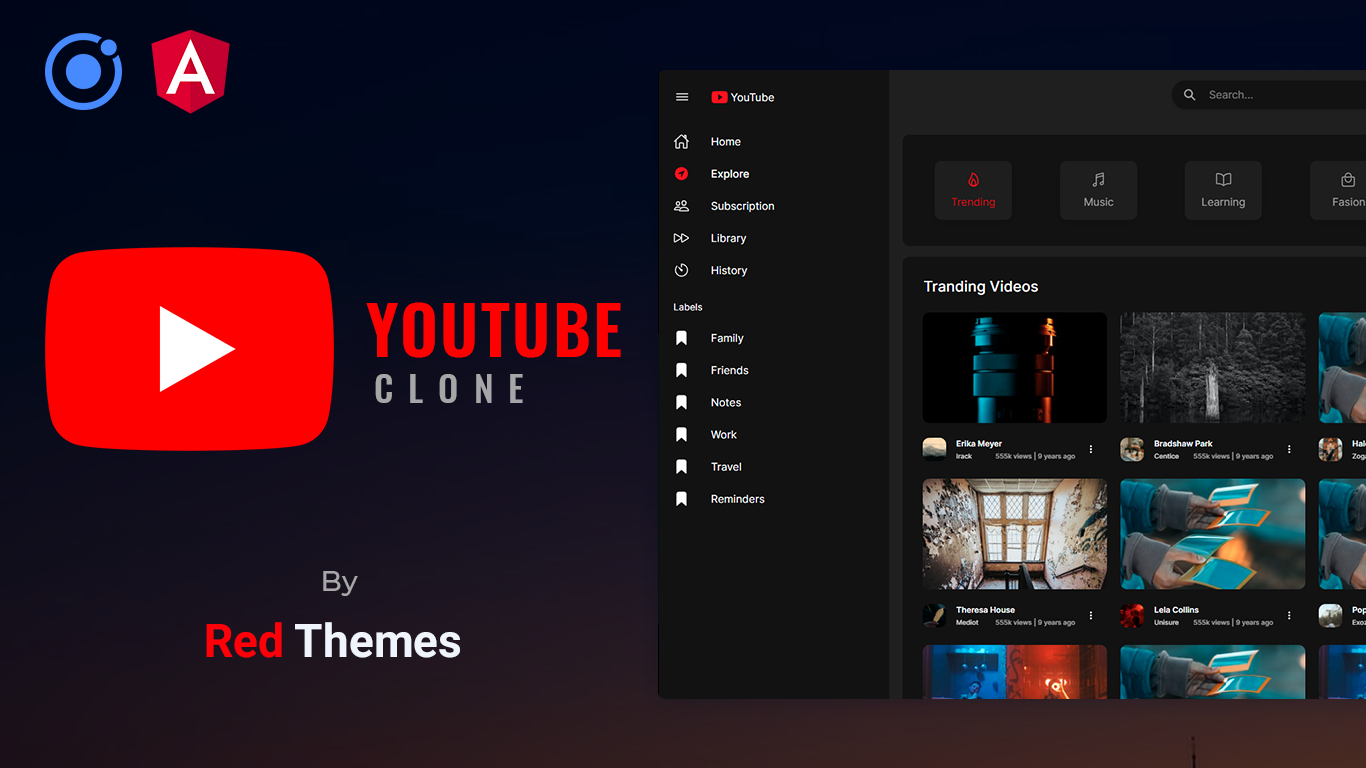Open the hamburger menu icon
Screen dimensions: 1366x768
coord(682,97)
